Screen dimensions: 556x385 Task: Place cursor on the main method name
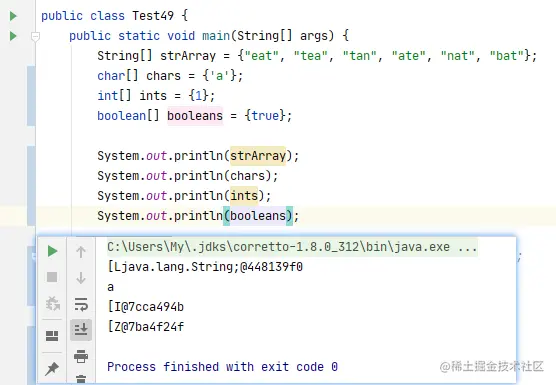pyautogui.click(x=216, y=36)
